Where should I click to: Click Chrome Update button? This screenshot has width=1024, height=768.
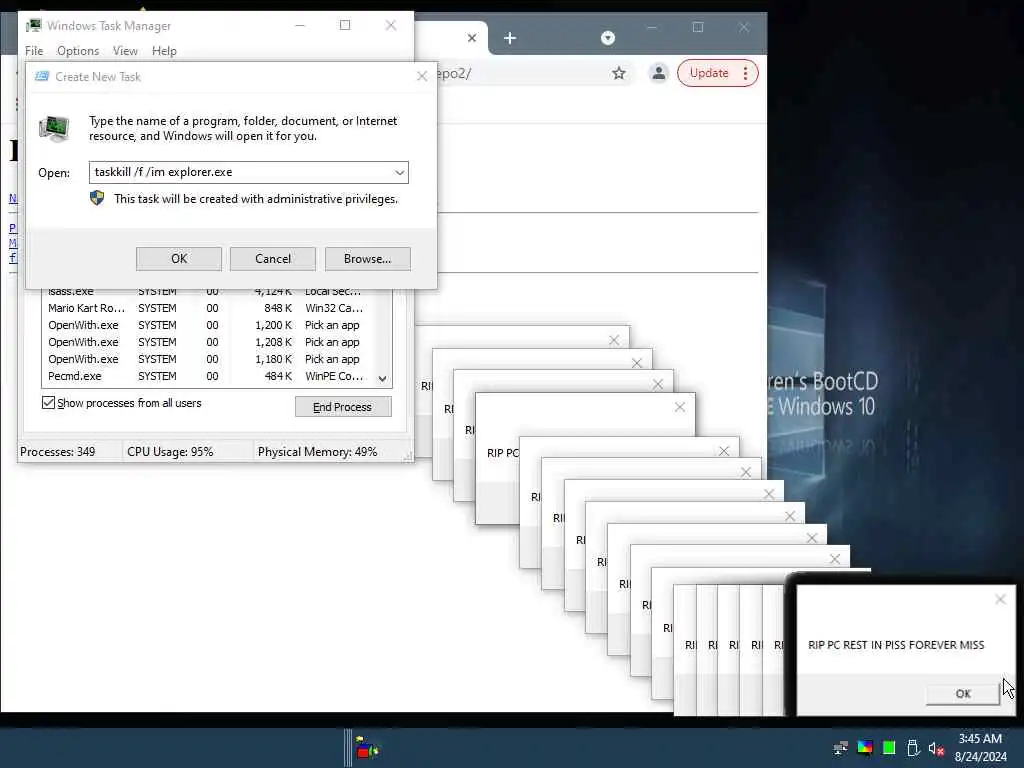[709, 73]
